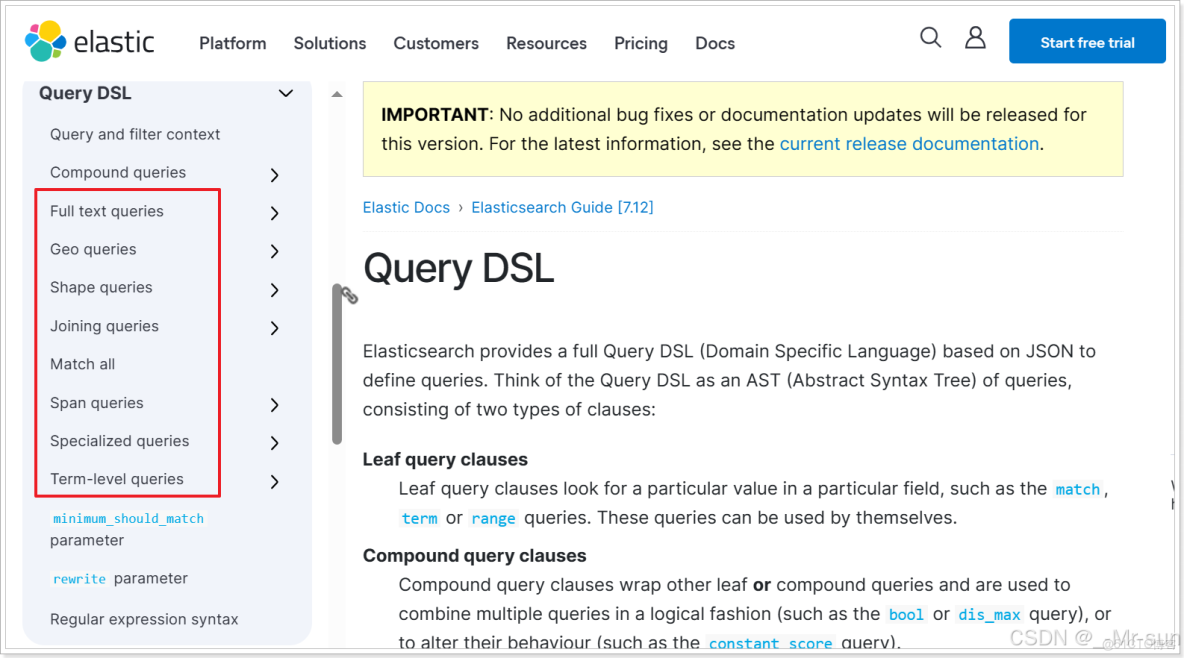Viewport: 1184px width, 658px height.
Task: Open the current release documentation link
Action: coord(909,143)
